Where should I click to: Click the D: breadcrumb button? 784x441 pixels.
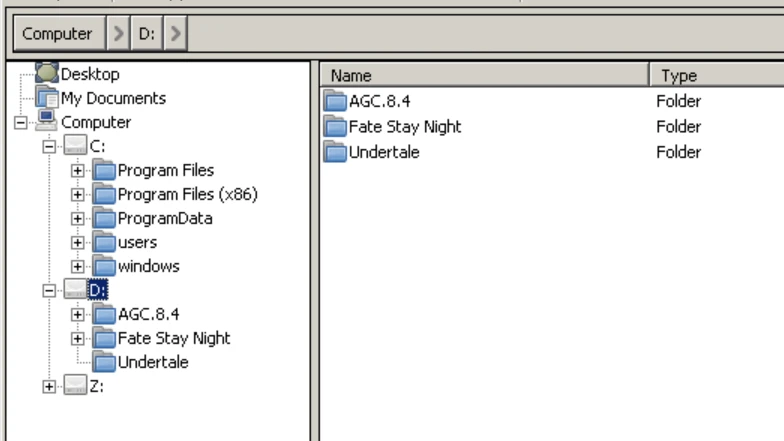click(x=146, y=34)
